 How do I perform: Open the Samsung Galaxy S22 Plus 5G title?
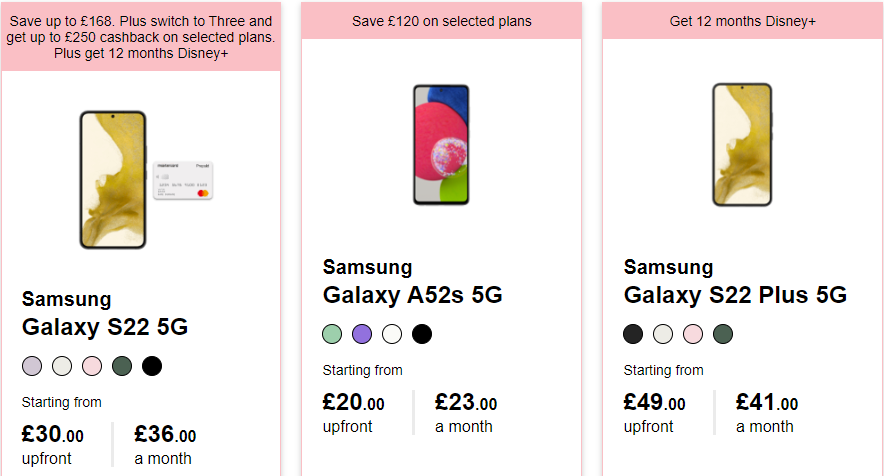(x=735, y=281)
